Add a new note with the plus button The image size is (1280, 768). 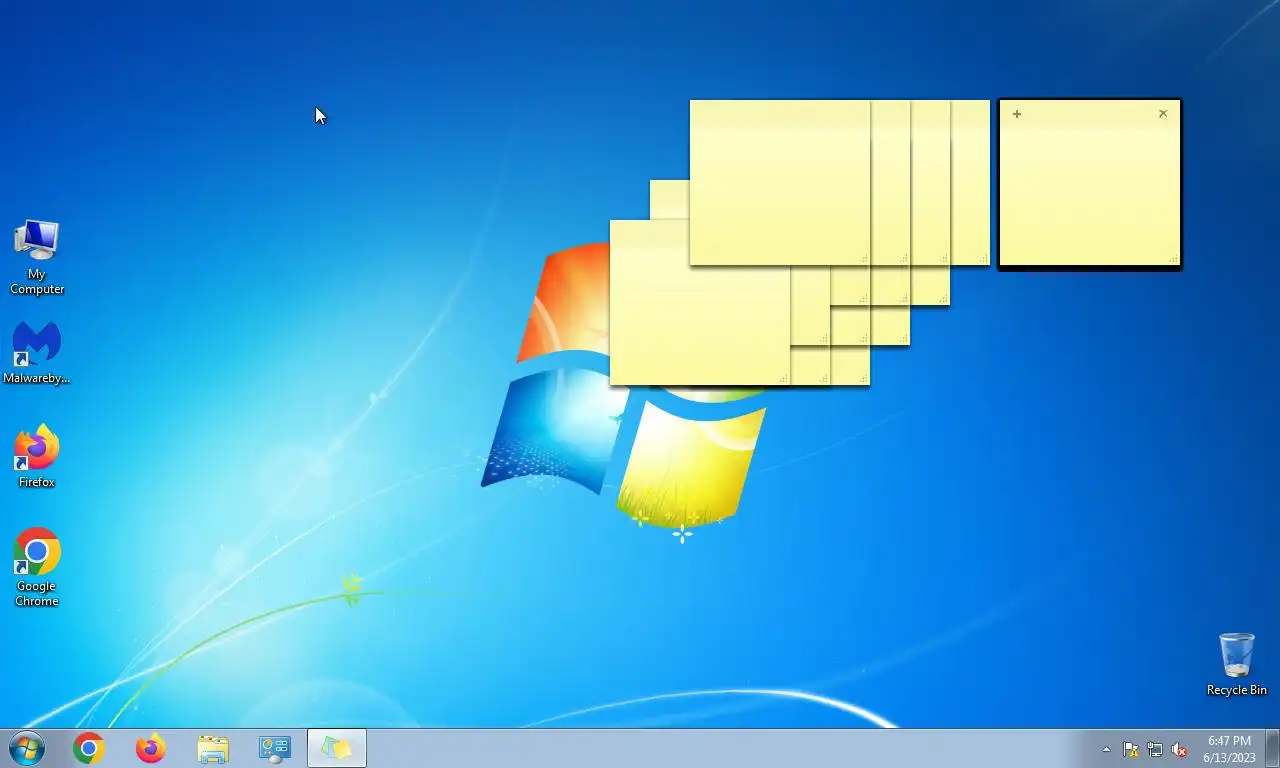pos(1017,114)
